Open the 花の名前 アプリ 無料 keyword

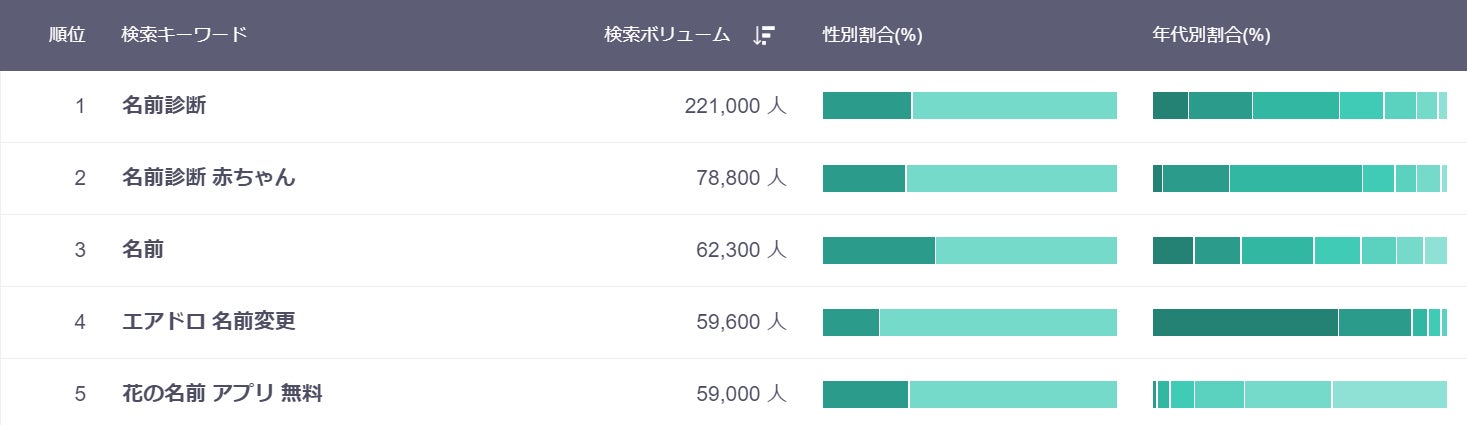pos(222,394)
